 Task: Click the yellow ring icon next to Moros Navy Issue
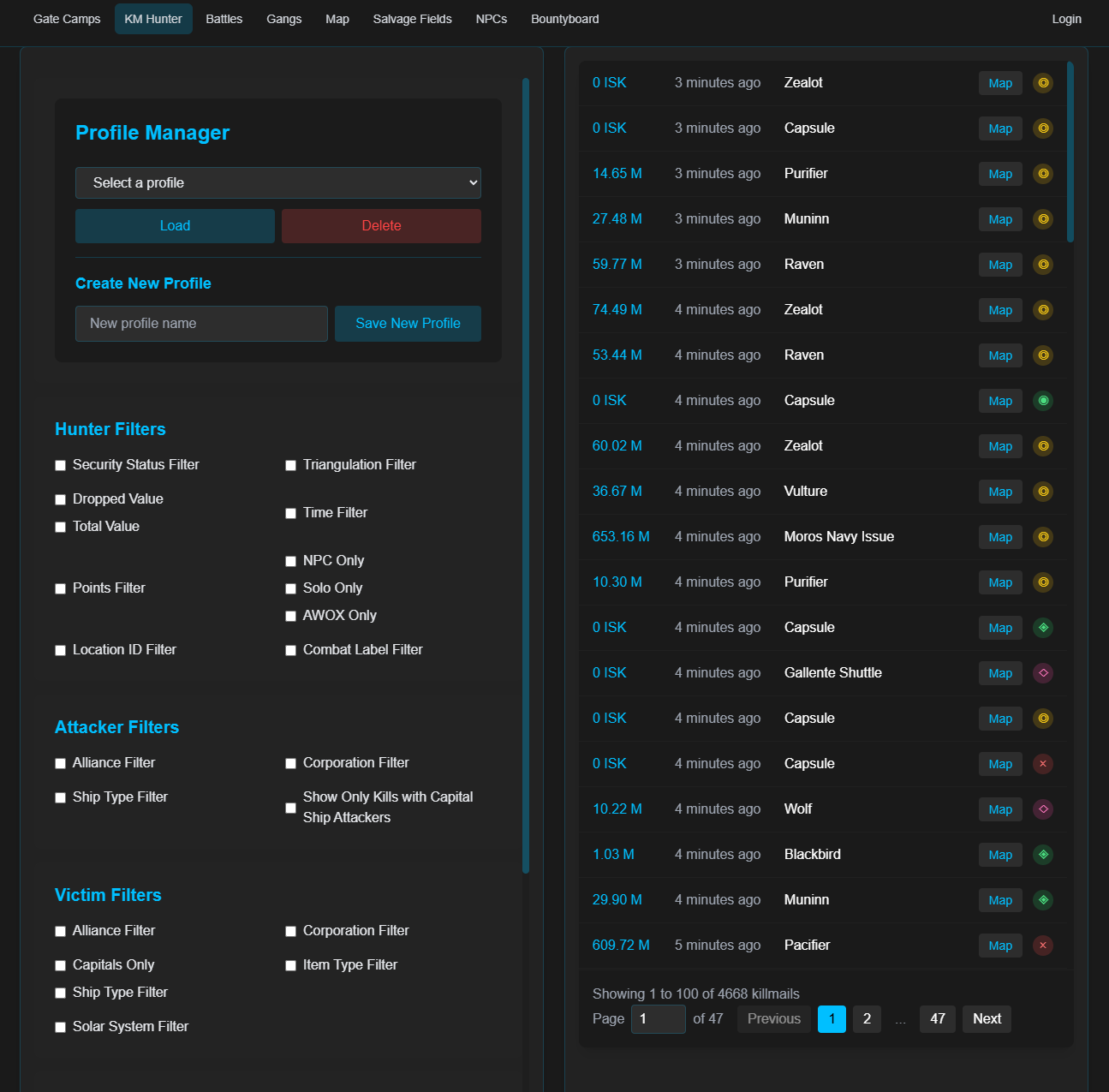(x=1042, y=537)
